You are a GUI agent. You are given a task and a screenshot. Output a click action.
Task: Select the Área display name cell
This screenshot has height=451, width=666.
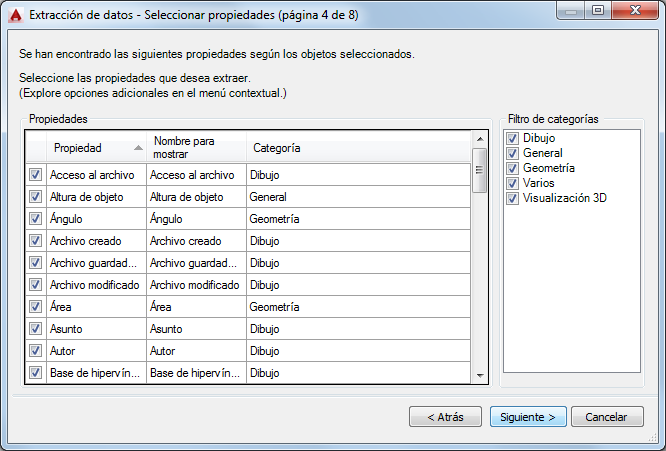[x=195, y=307]
